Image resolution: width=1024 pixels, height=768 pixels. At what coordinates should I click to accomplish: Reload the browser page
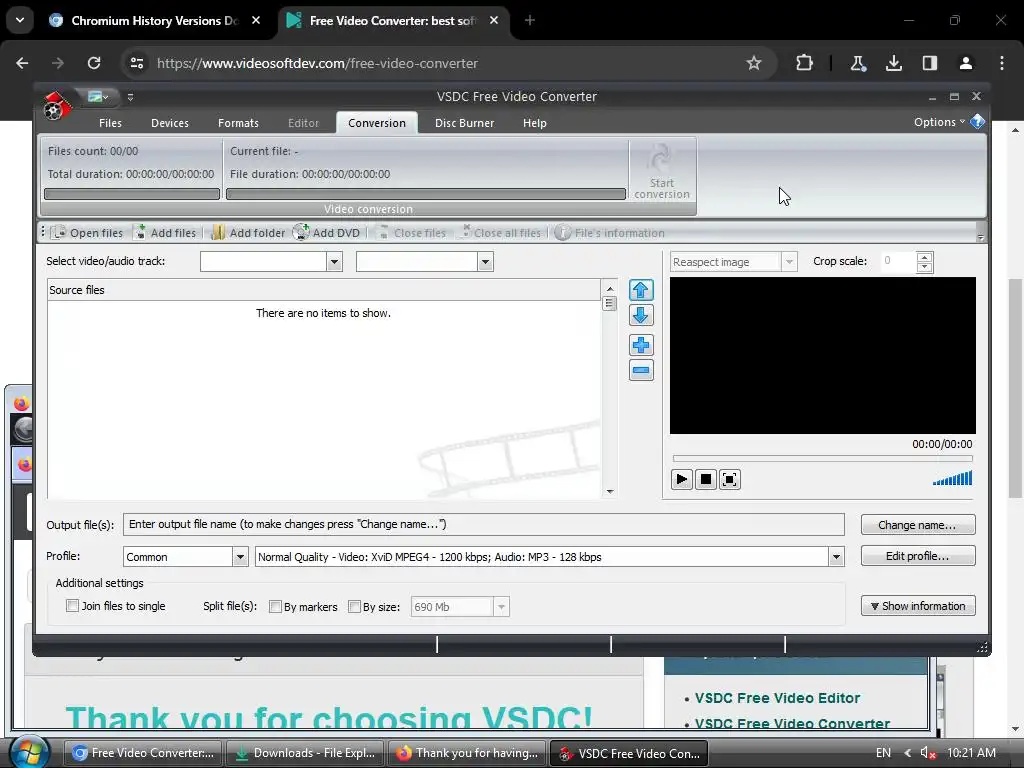(94, 63)
